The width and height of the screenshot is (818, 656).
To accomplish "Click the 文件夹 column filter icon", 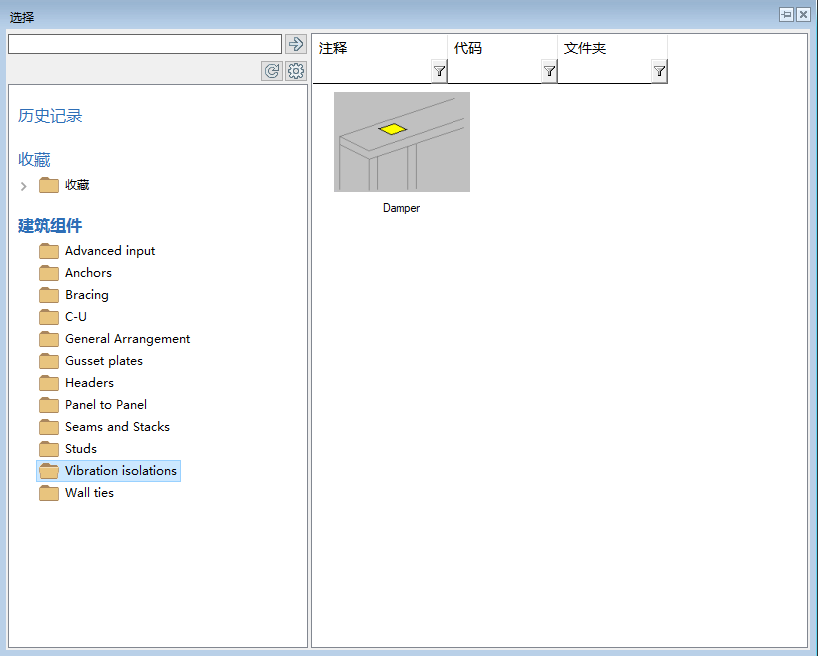I will click(x=659, y=71).
